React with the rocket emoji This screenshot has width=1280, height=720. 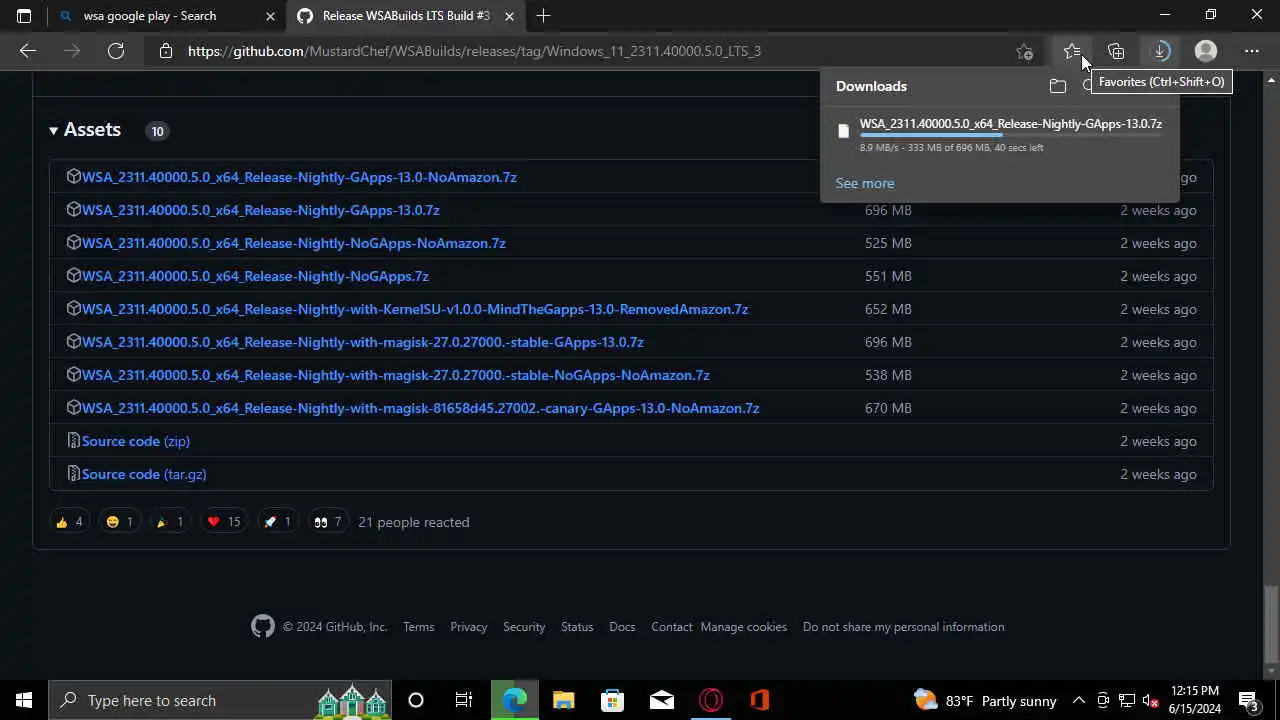pyautogui.click(x=277, y=522)
